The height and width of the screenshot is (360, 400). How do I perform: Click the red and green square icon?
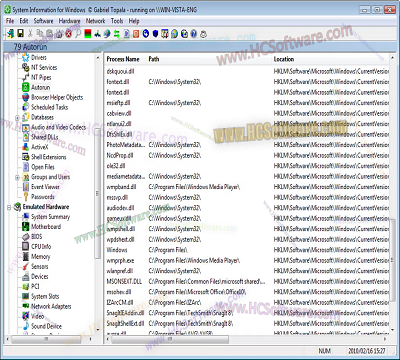tap(88, 33)
